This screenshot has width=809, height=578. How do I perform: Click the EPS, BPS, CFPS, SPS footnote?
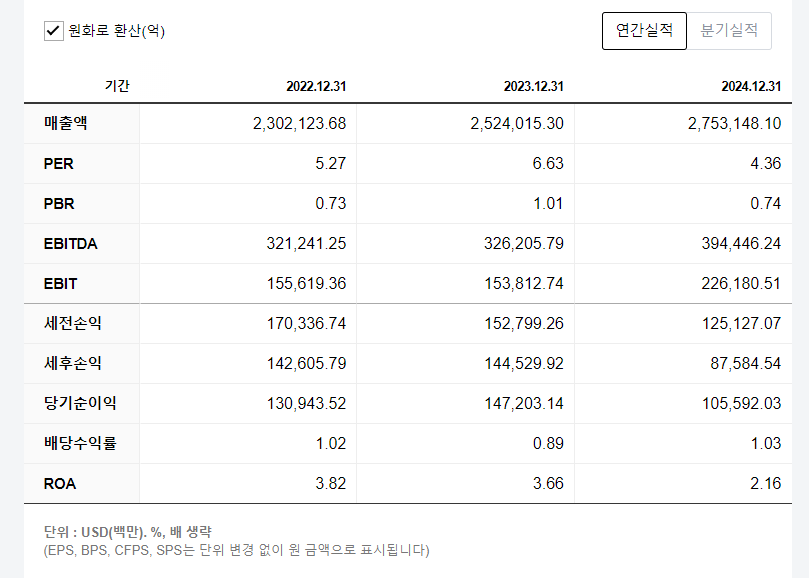click(236, 550)
